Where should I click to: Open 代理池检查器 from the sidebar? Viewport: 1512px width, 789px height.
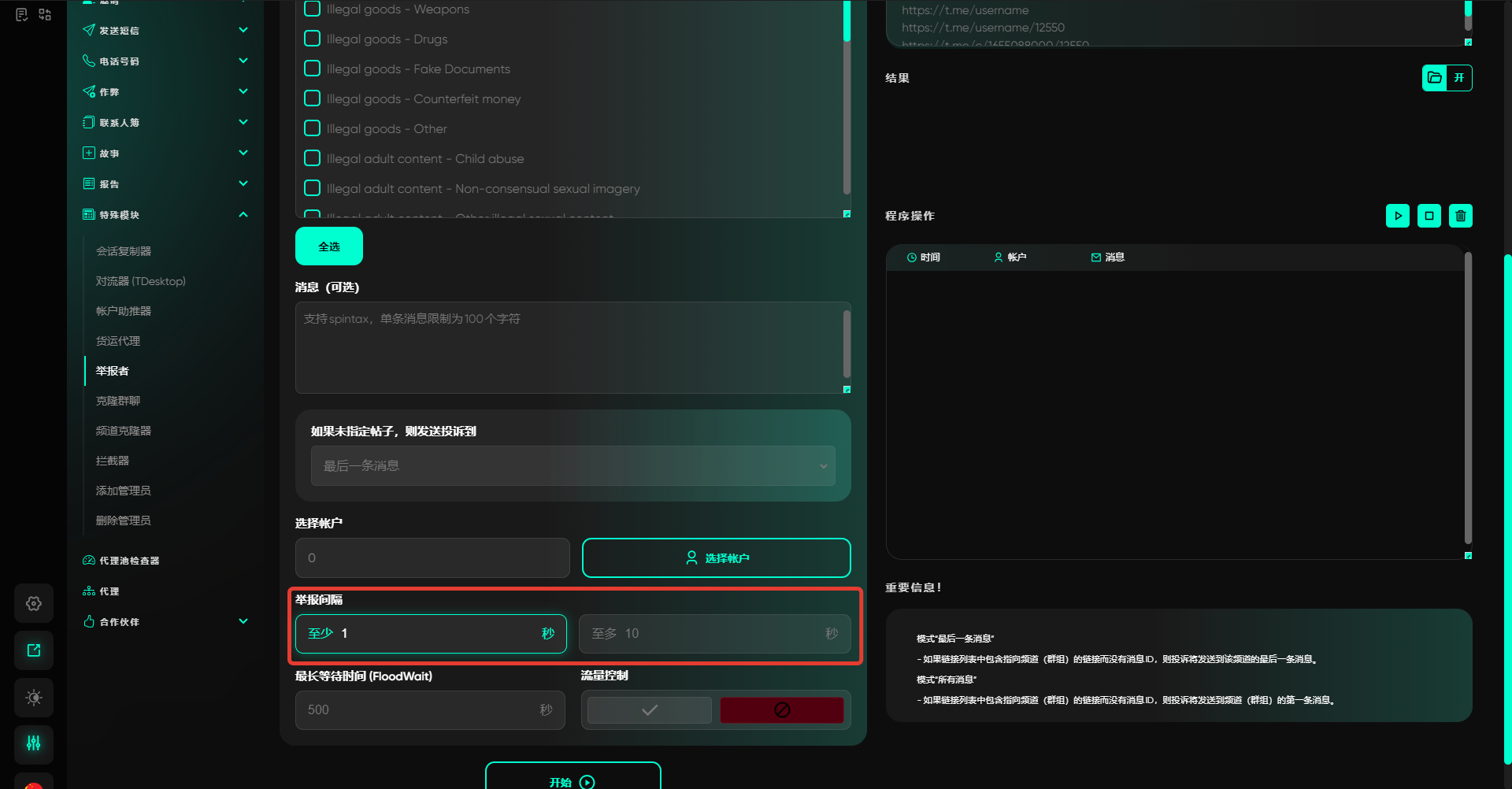point(129,561)
